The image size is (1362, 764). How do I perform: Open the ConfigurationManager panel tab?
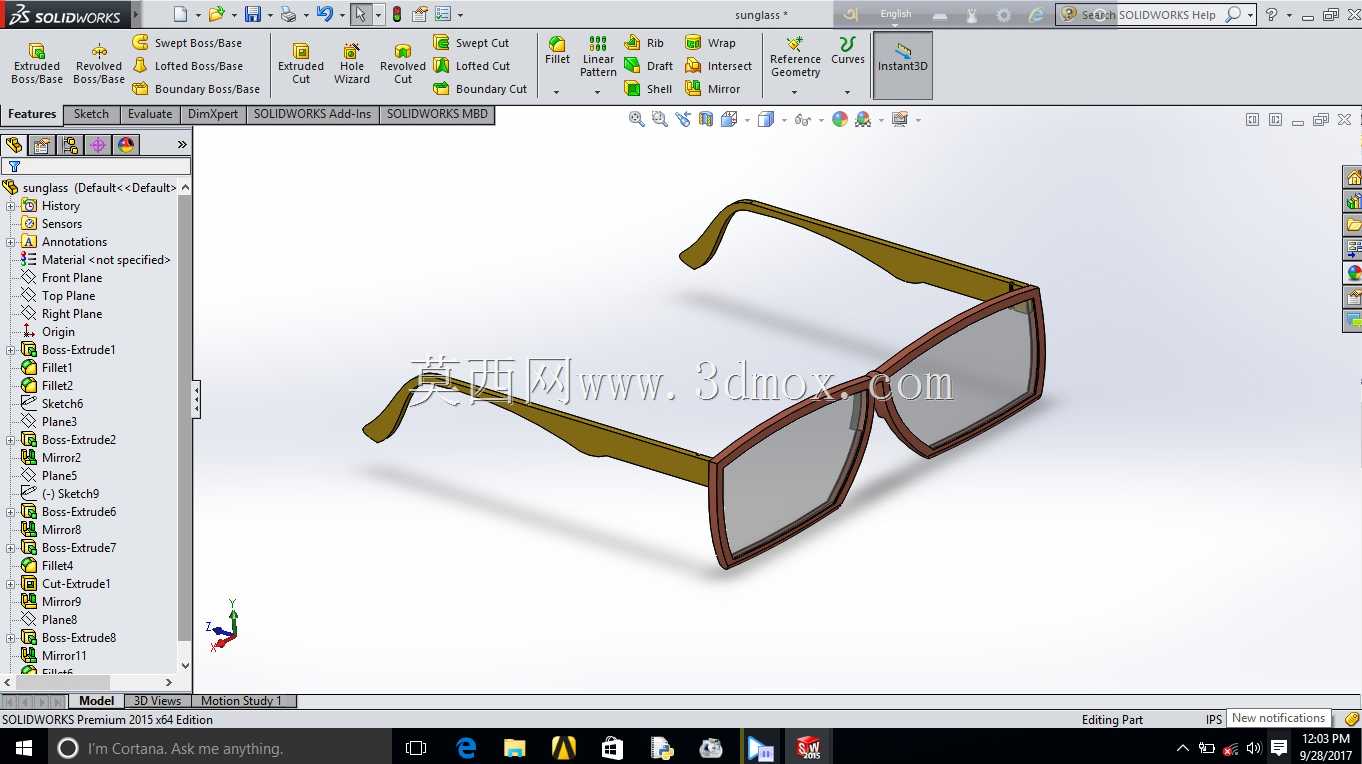click(x=70, y=145)
